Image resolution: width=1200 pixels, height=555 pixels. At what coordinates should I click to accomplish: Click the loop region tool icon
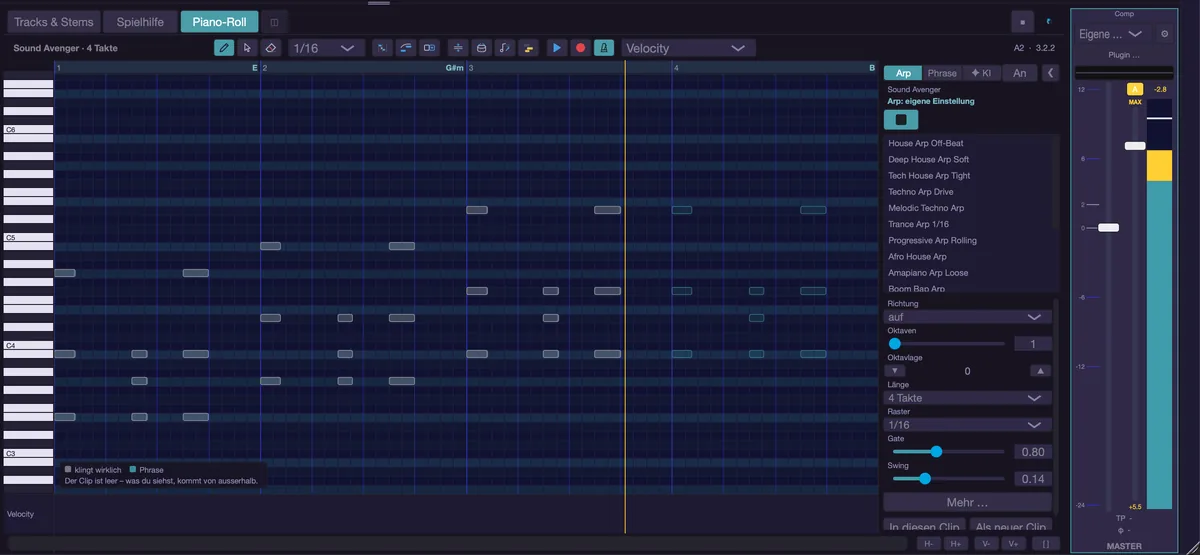(x=430, y=48)
